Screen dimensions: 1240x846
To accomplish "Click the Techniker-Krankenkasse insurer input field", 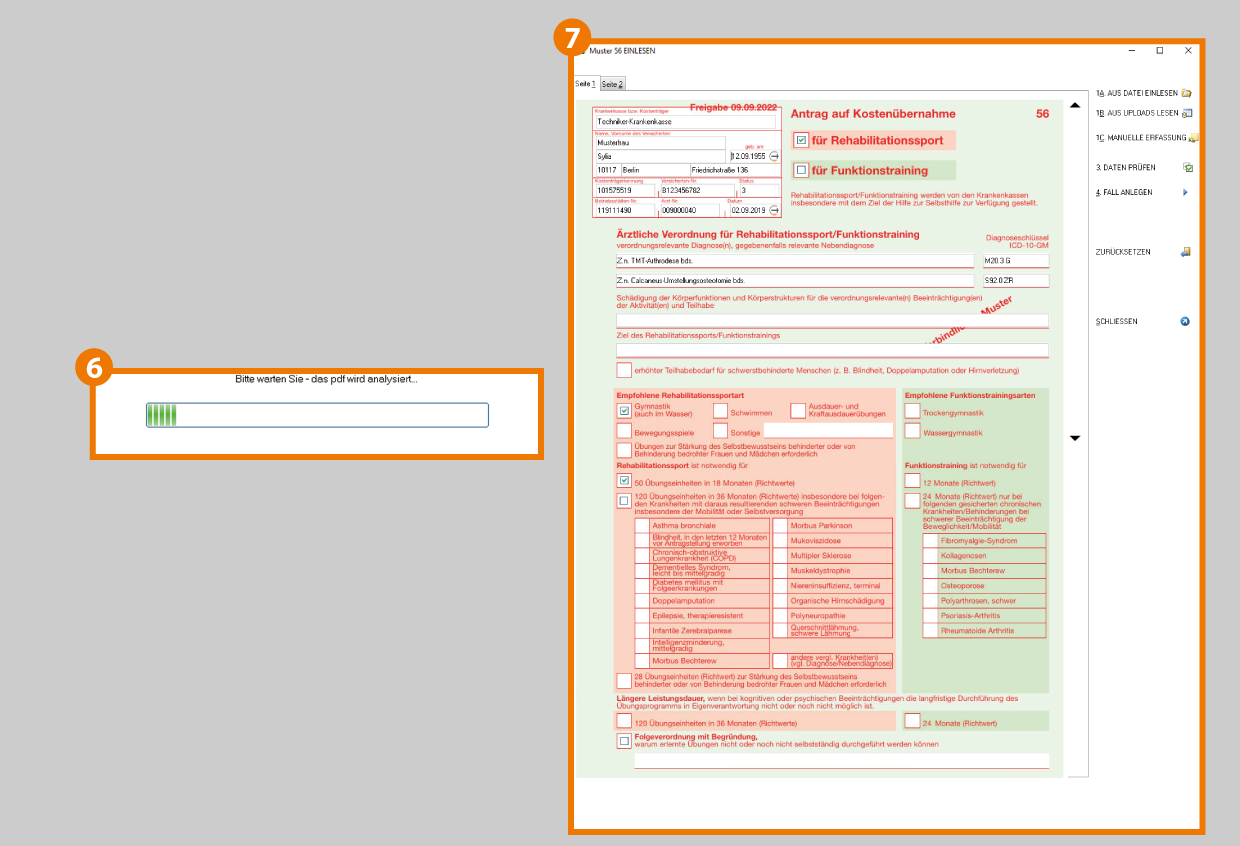I will (684, 122).
